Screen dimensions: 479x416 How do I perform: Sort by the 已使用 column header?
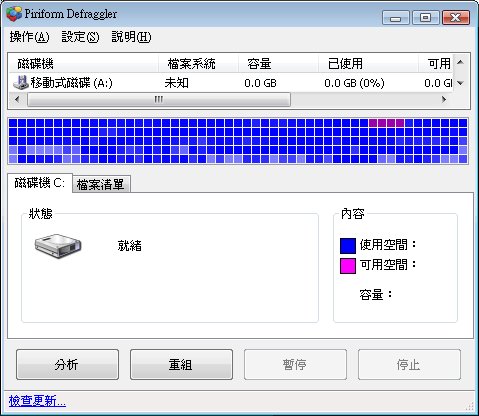pos(368,63)
